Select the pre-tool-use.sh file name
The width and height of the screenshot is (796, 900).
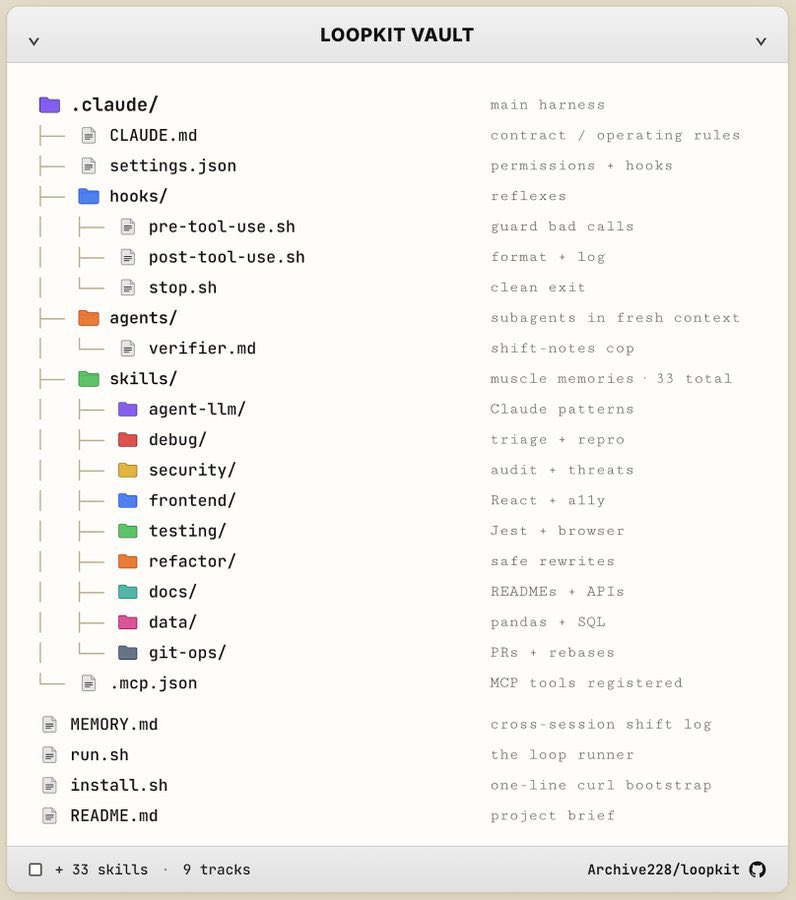222,227
